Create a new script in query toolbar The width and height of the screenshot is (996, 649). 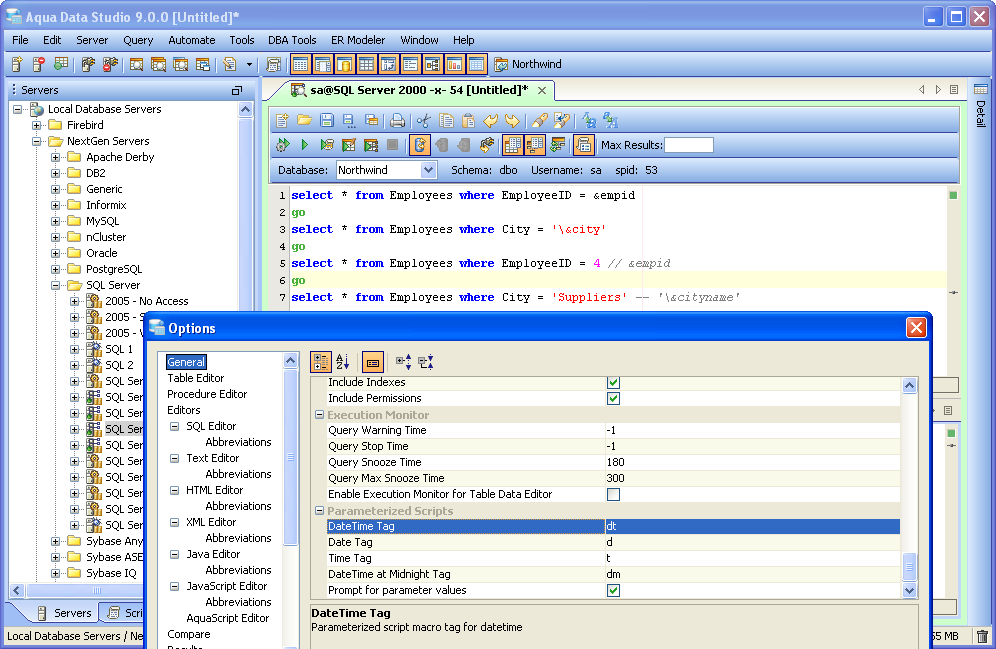point(283,120)
